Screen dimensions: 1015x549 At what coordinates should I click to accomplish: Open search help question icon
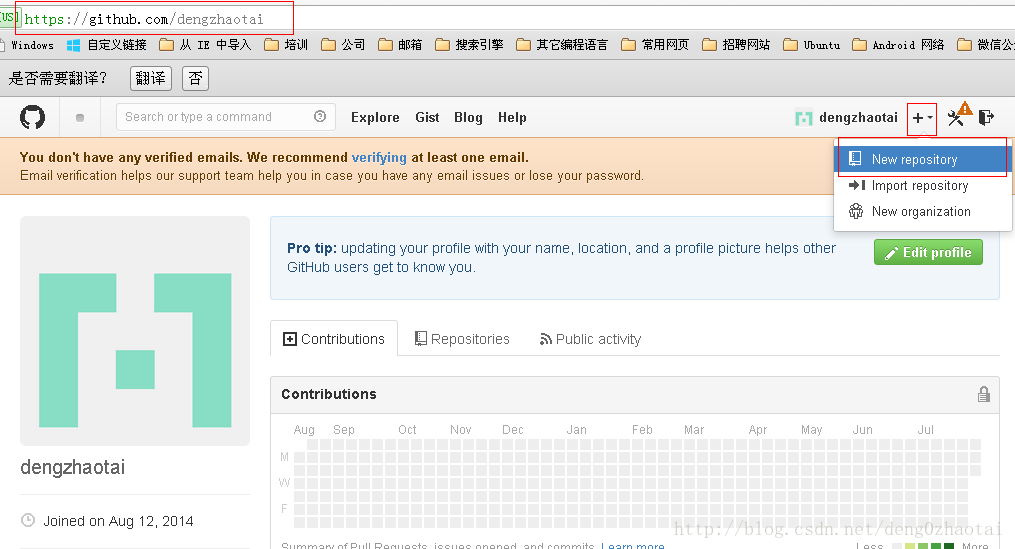[x=320, y=117]
